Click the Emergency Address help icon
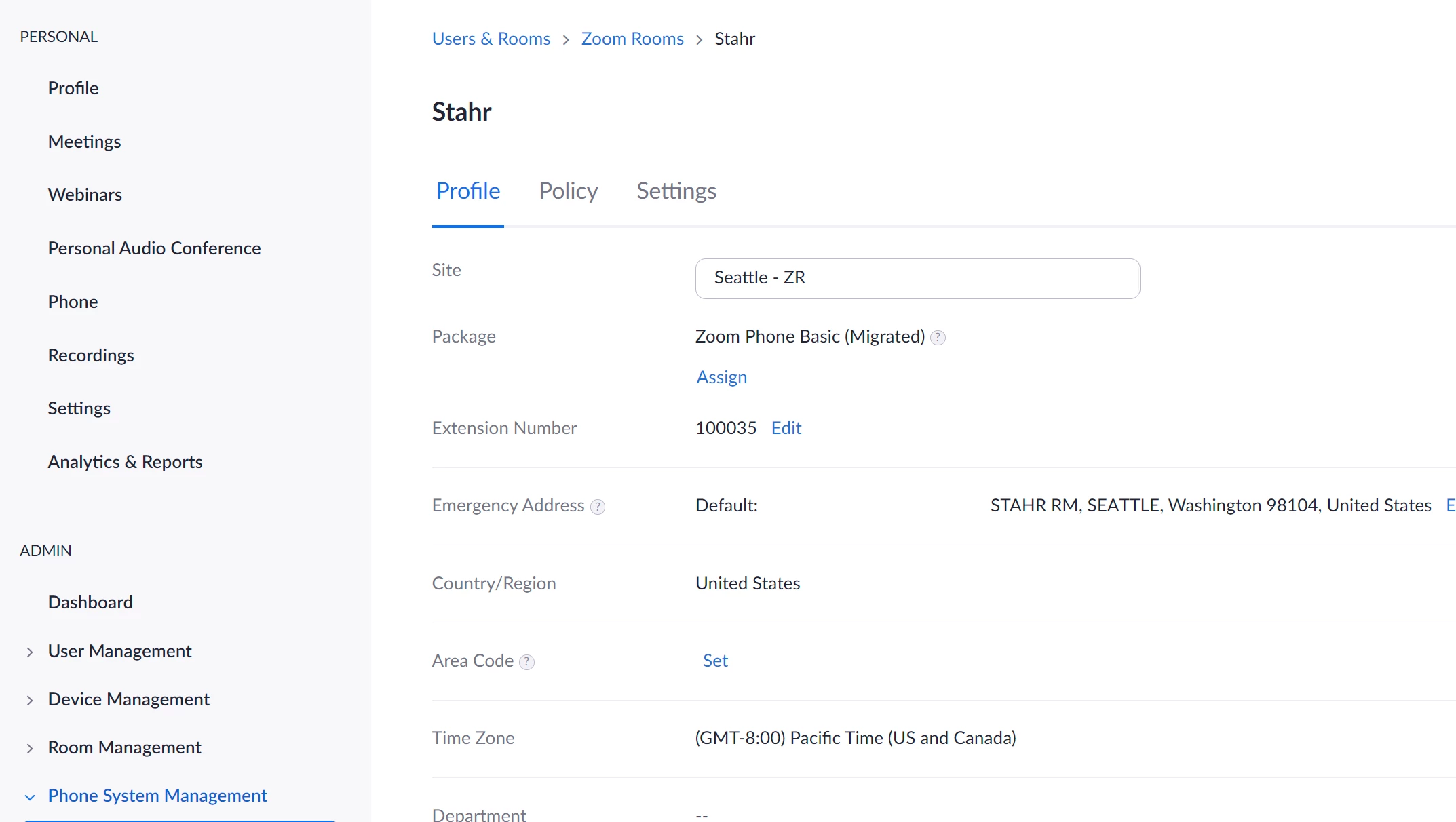The height and width of the screenshot is (822, 1456). [597, 507]
